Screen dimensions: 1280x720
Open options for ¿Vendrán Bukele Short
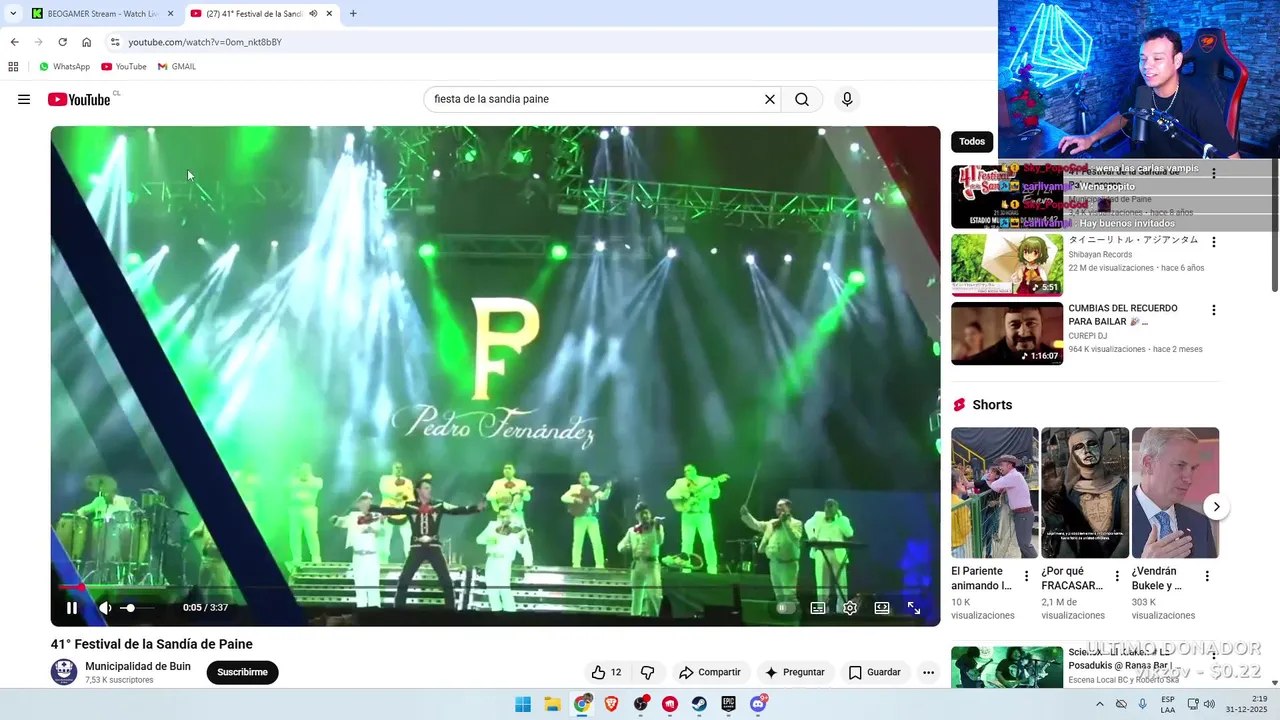(x=1207, y=576)
